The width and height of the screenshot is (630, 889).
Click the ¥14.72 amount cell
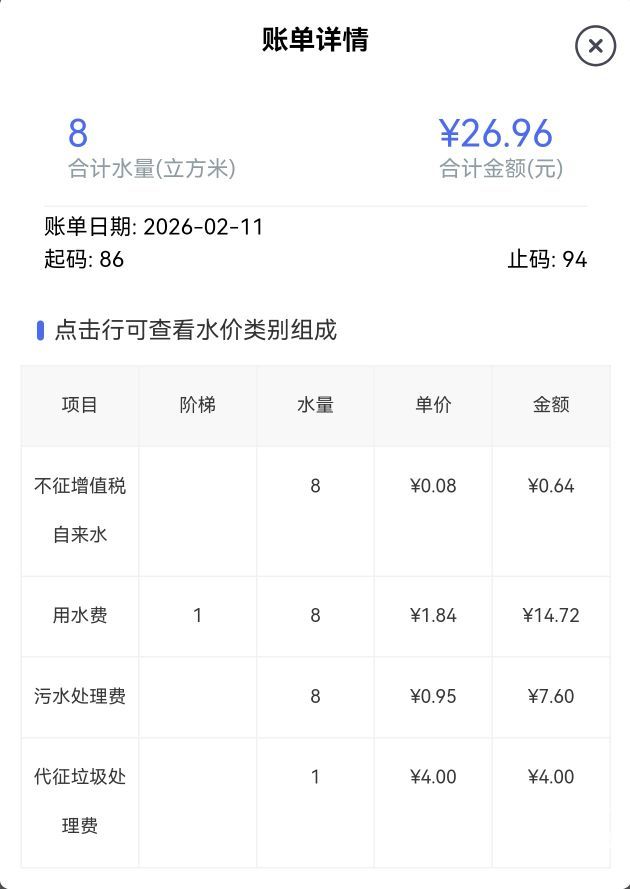(x=551, y=616)
